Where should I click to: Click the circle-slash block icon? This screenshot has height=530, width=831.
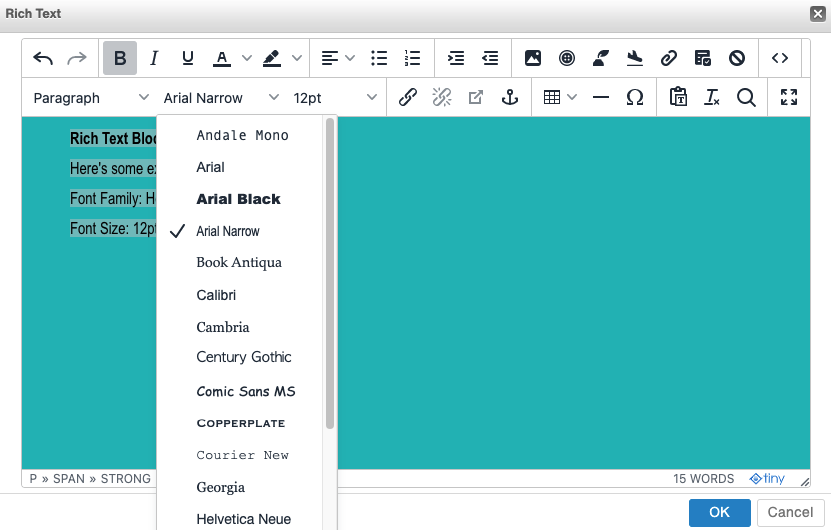pyautogui.click(x=737, y=58)
